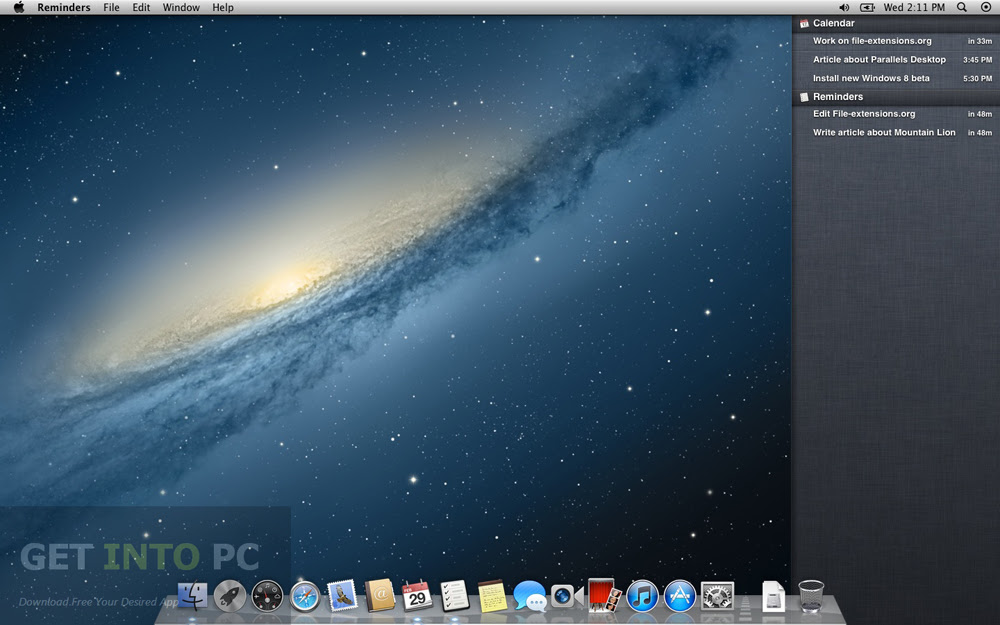Open Reminders checklist icon in dock

455,596
